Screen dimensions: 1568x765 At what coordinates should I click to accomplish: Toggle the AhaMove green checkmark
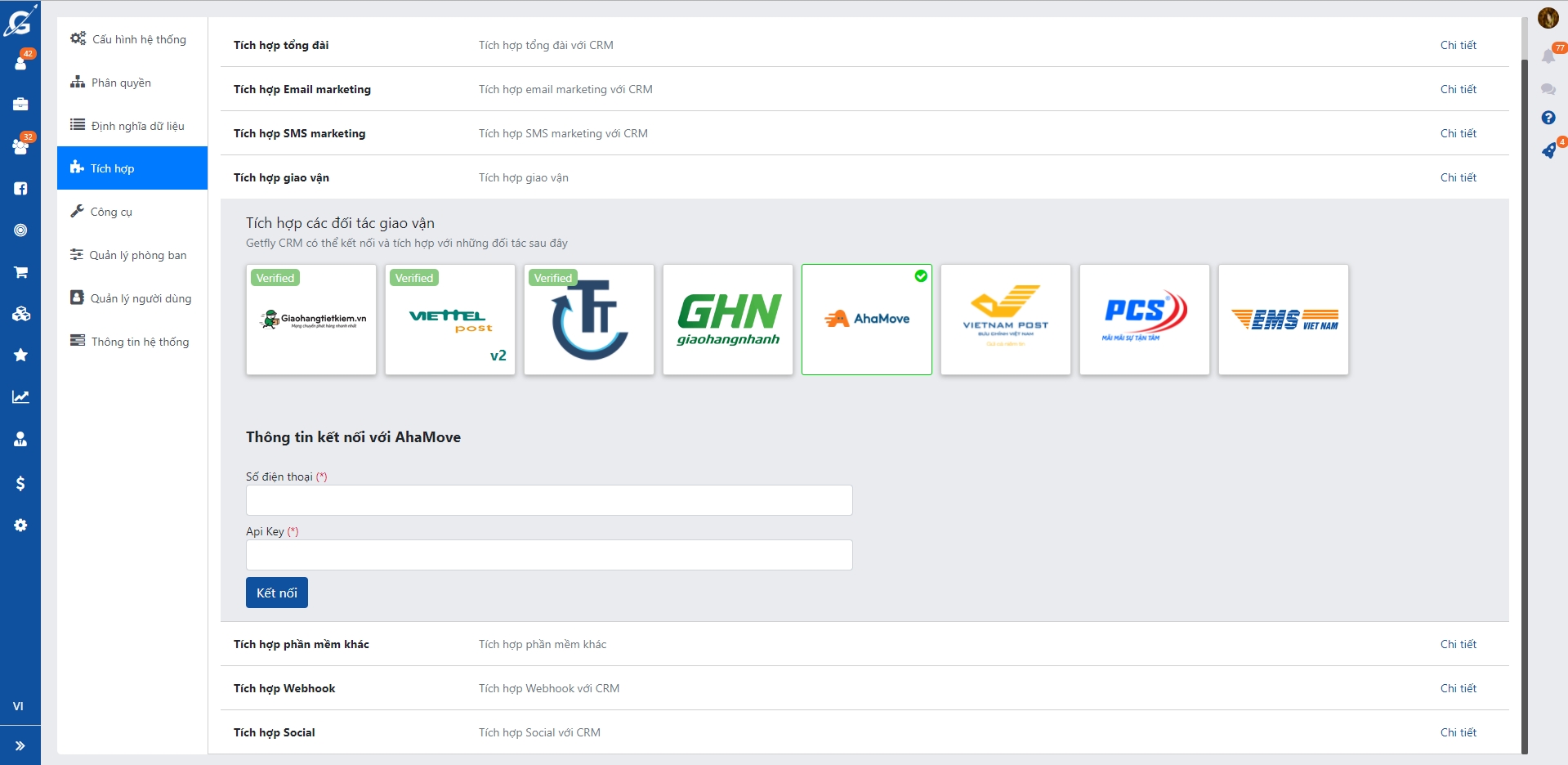[921, 276]
